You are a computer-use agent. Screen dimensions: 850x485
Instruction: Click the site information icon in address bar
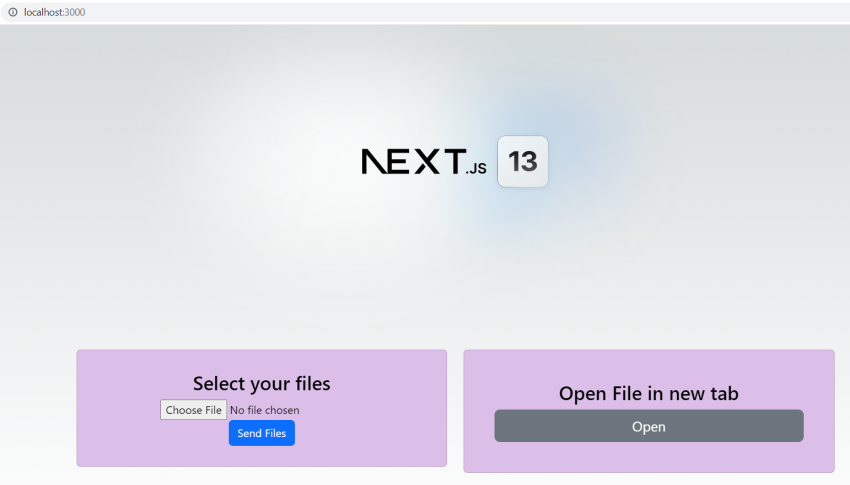pyautogui.click(x=12, y=12)
